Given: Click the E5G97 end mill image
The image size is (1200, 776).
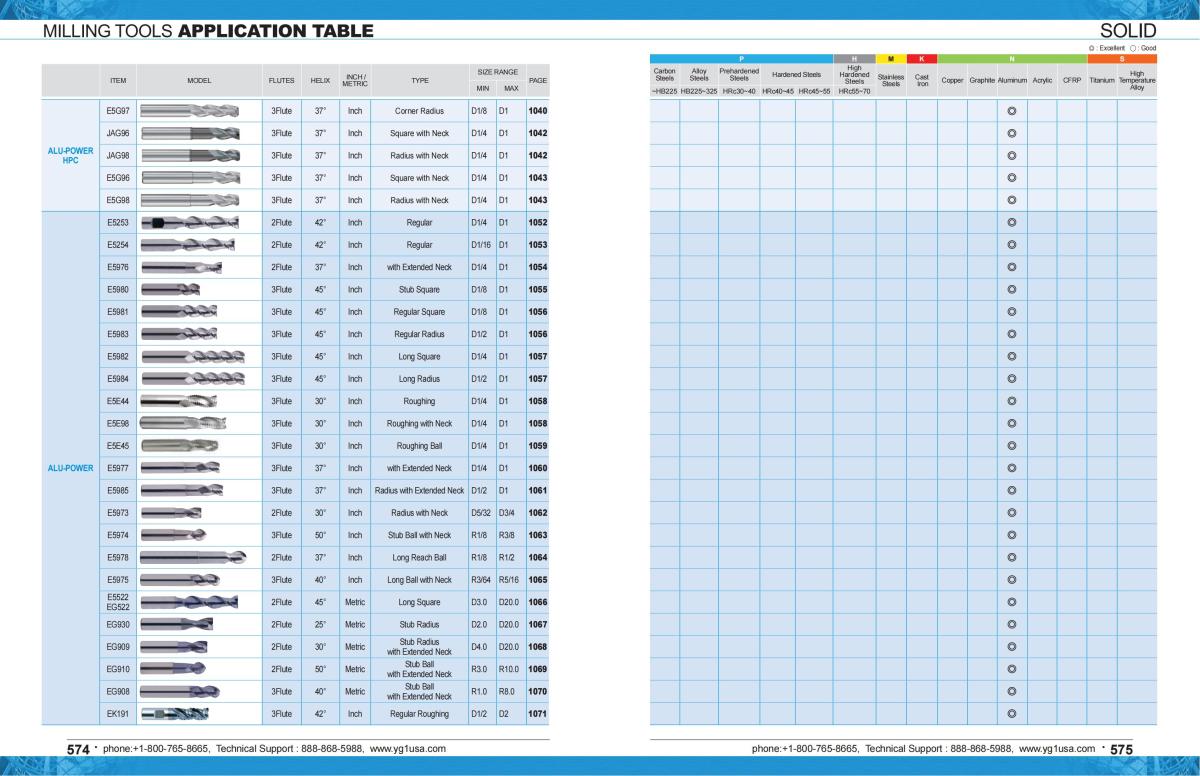Looking at the screenshot, I should (x=190, y=111).
